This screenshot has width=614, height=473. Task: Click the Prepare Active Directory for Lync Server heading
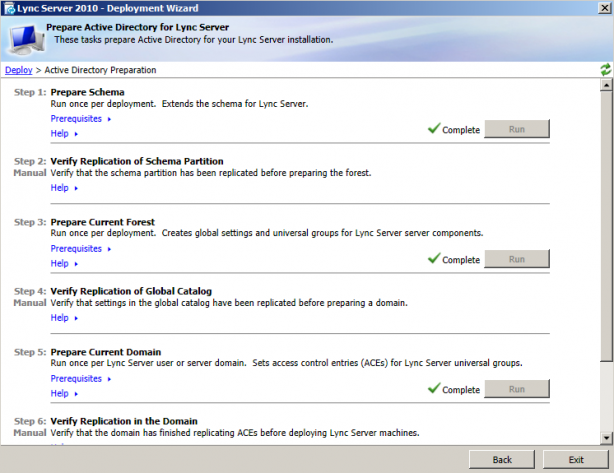(137, 27)
